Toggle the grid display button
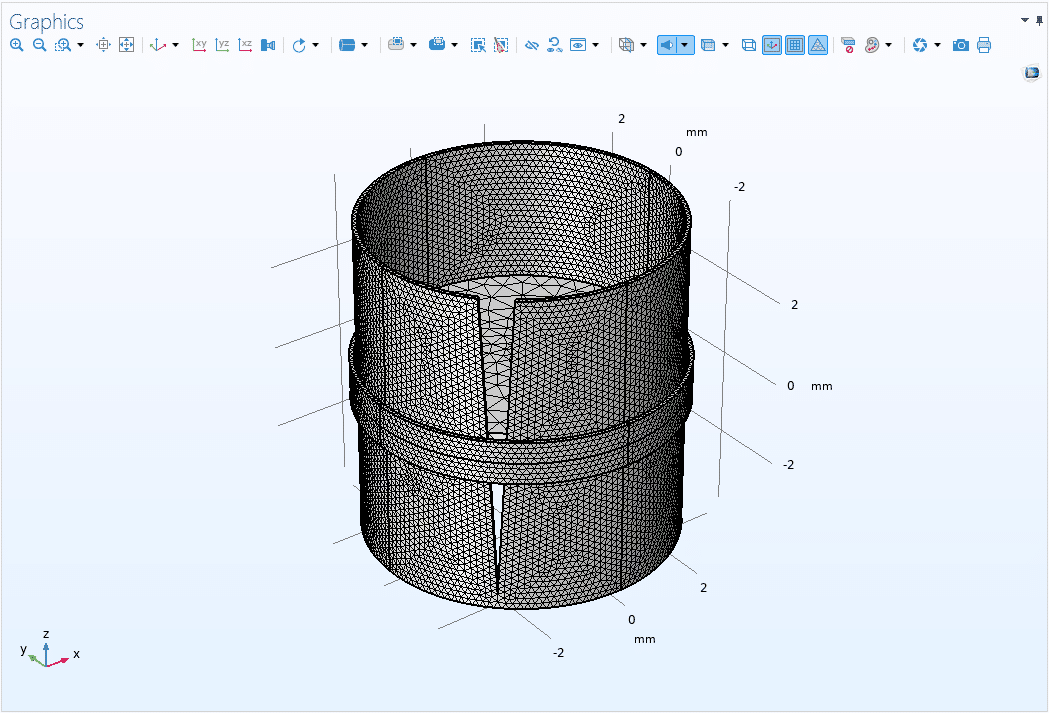The image size is (1049, 713). pos(795,45)
